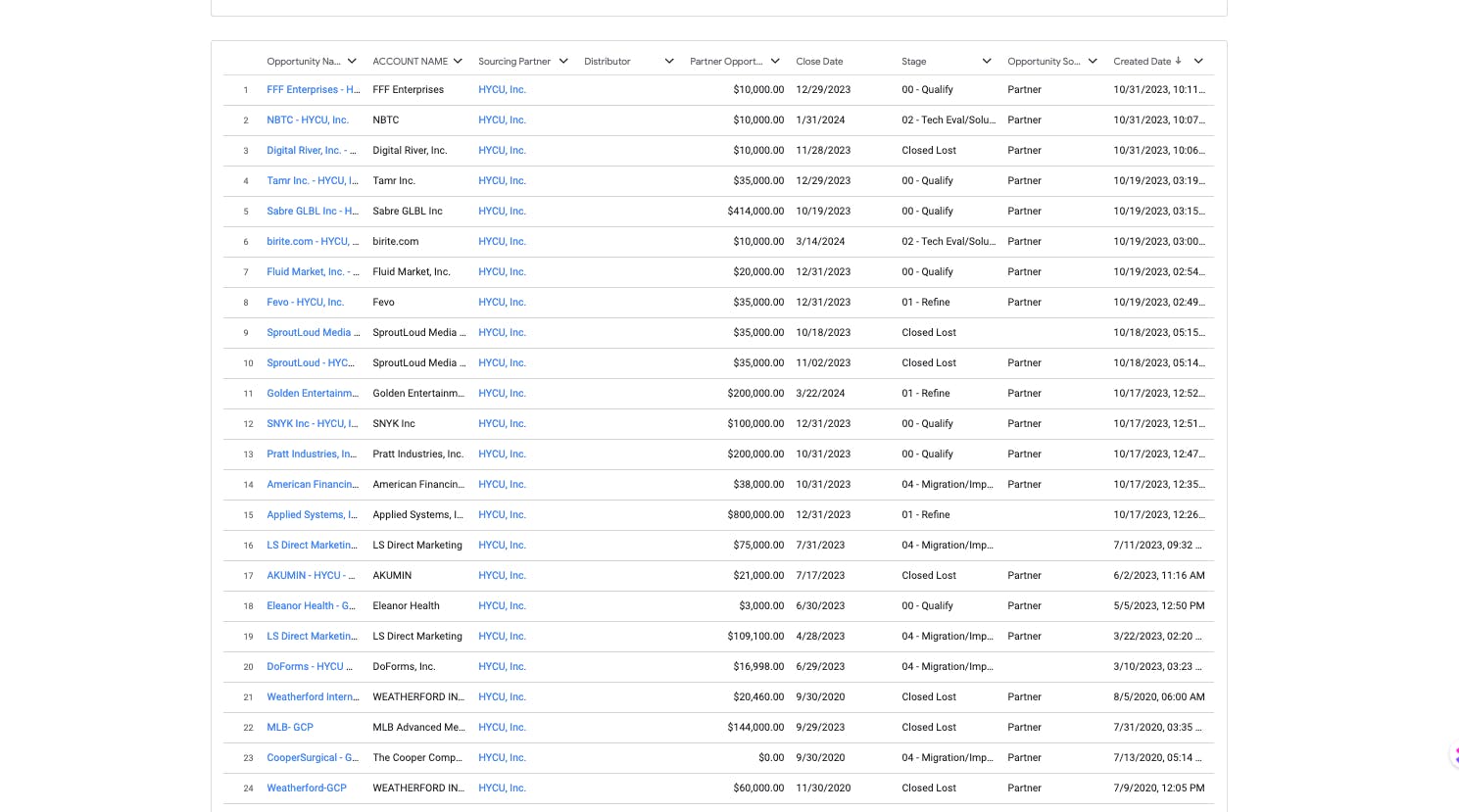The width and height of the screenshot is (1459, 812).
Task: Select Pratt Industries, Inc. account name cell
Action: tap(417, 454)
